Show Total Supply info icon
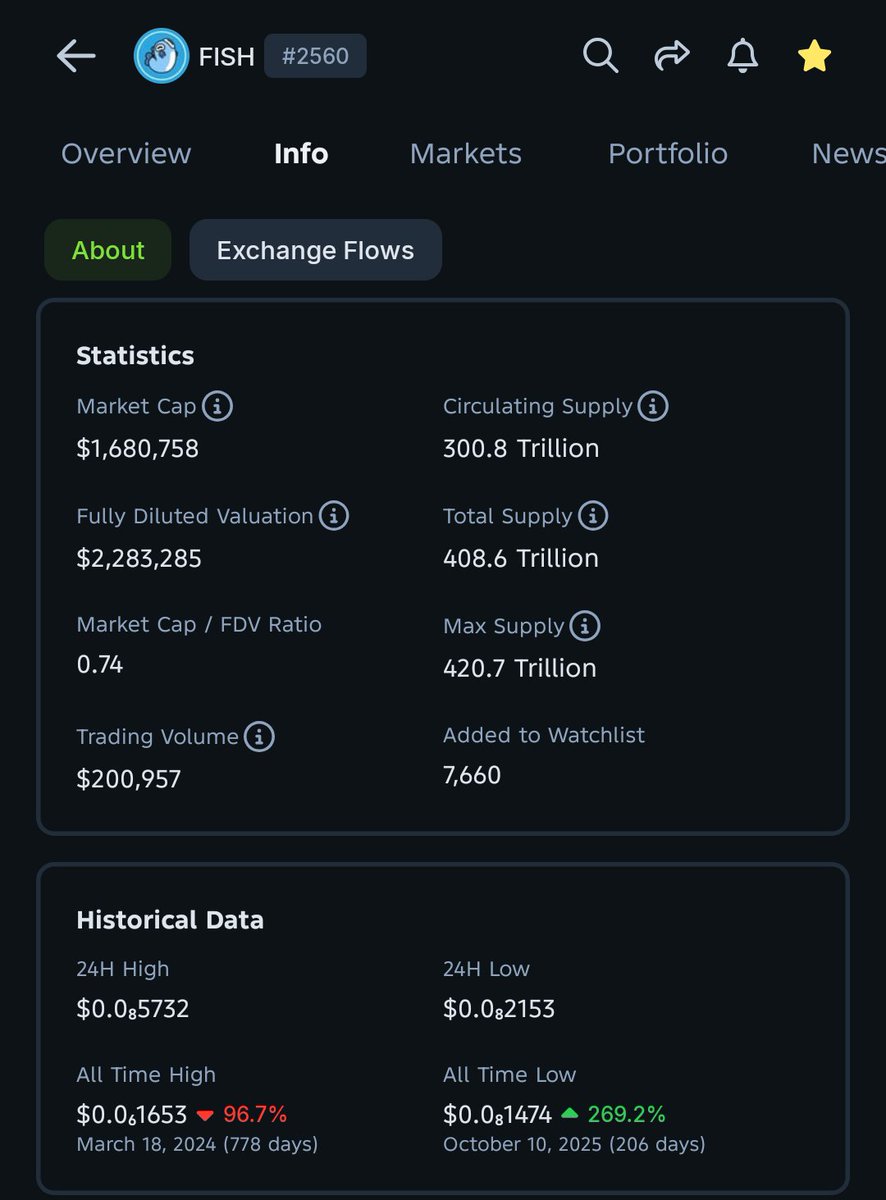 point(593,516)
